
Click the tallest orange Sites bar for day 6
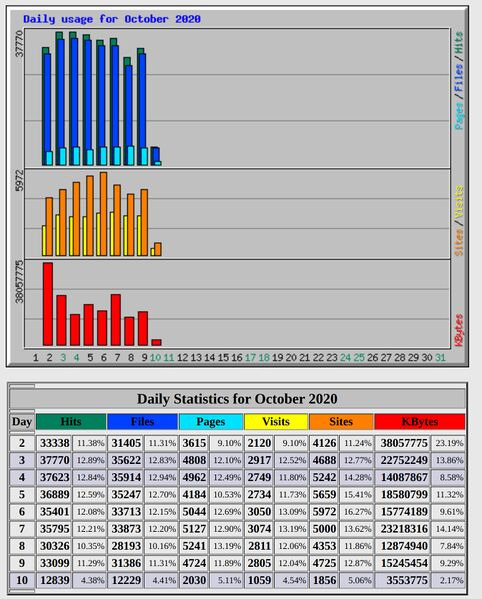coord(104,214)
